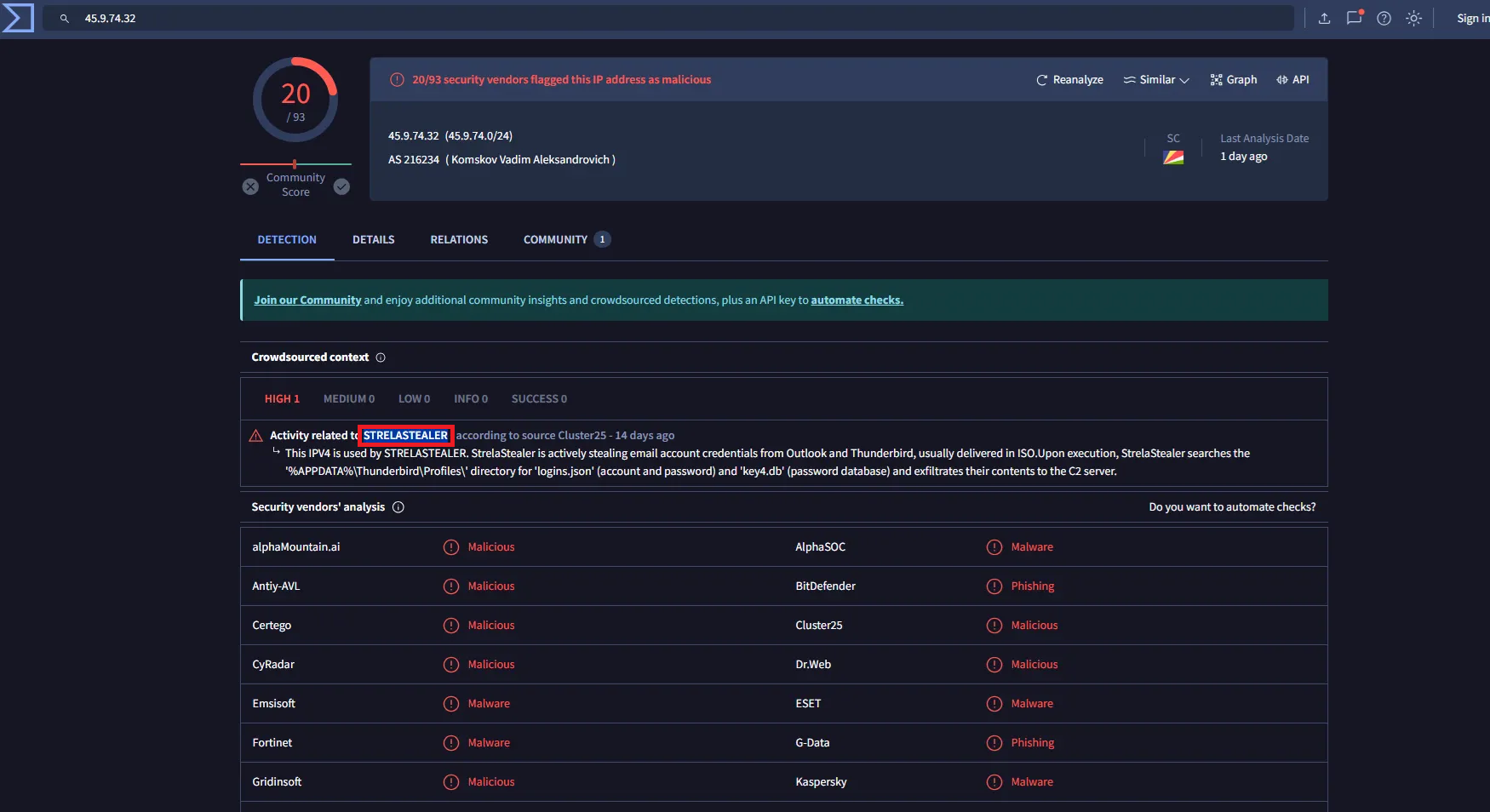1490x812 pixels.
Task: Vote positive on community score (check icon)
Action: coord(341,186)
